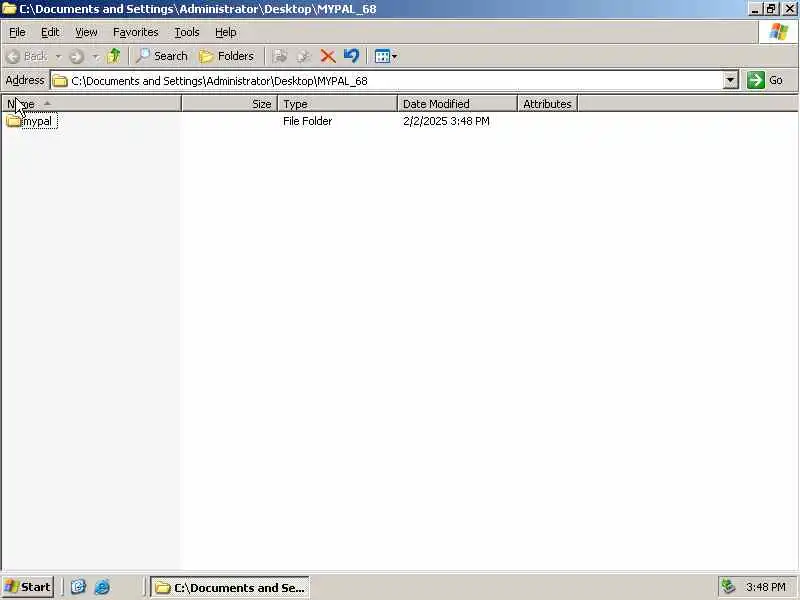Viewport: 800px width, 600px height.
Task: Delete the item with the red X
Action: pos(328,56)
